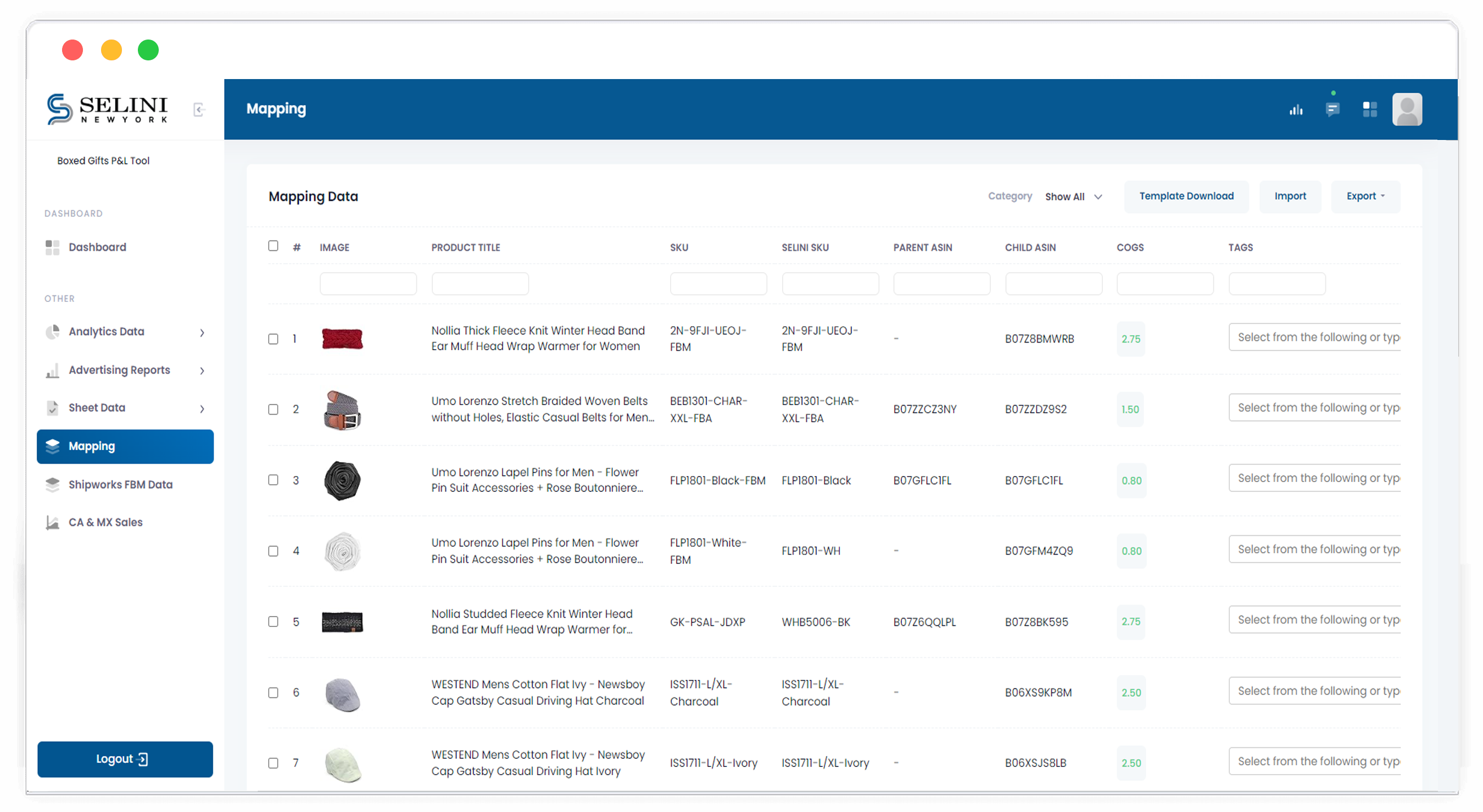Open Analytics Data menu item

pyautogui.click(x=125, y=332)
